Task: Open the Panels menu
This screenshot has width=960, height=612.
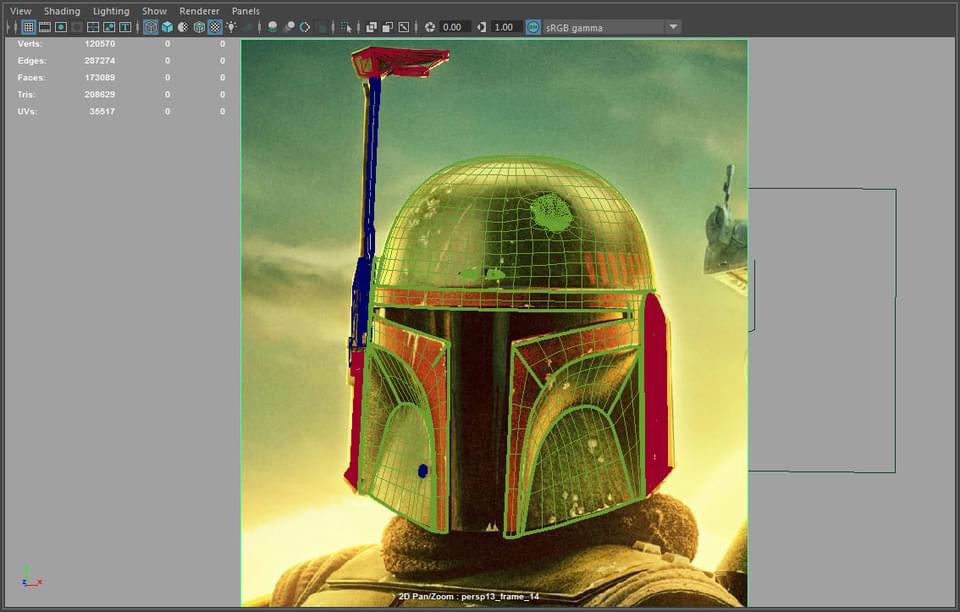Action: point(245,11)
